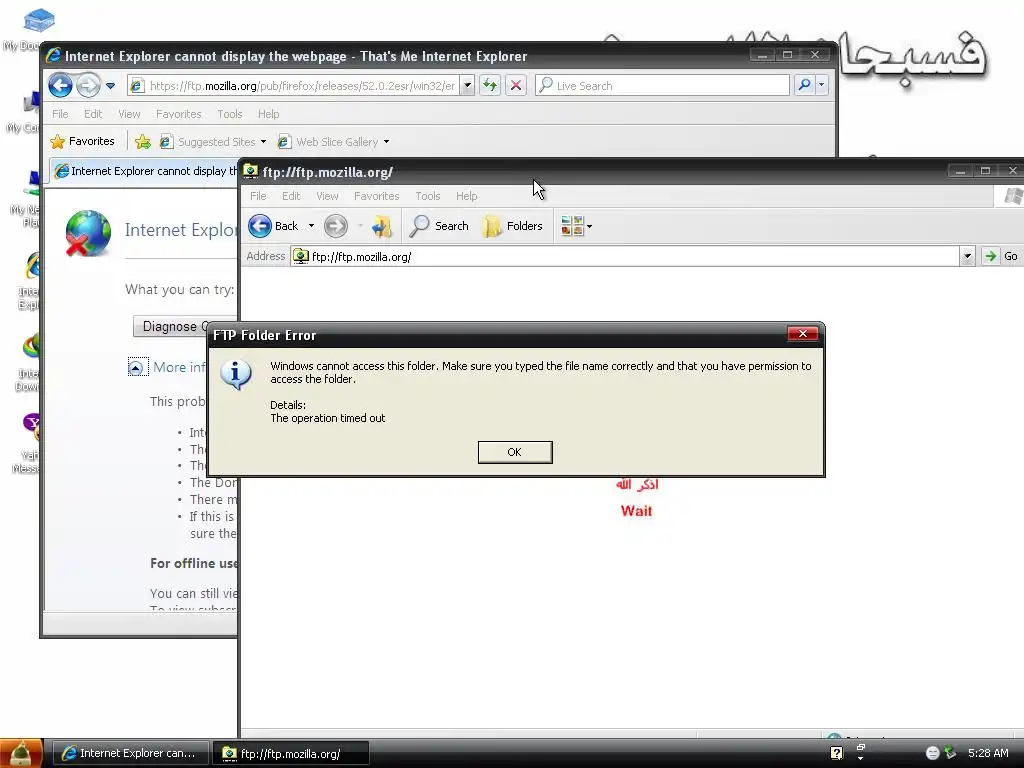Click the round white tray icon left of network icon
Screen dimensions: 1024x768
coord(933,753)
